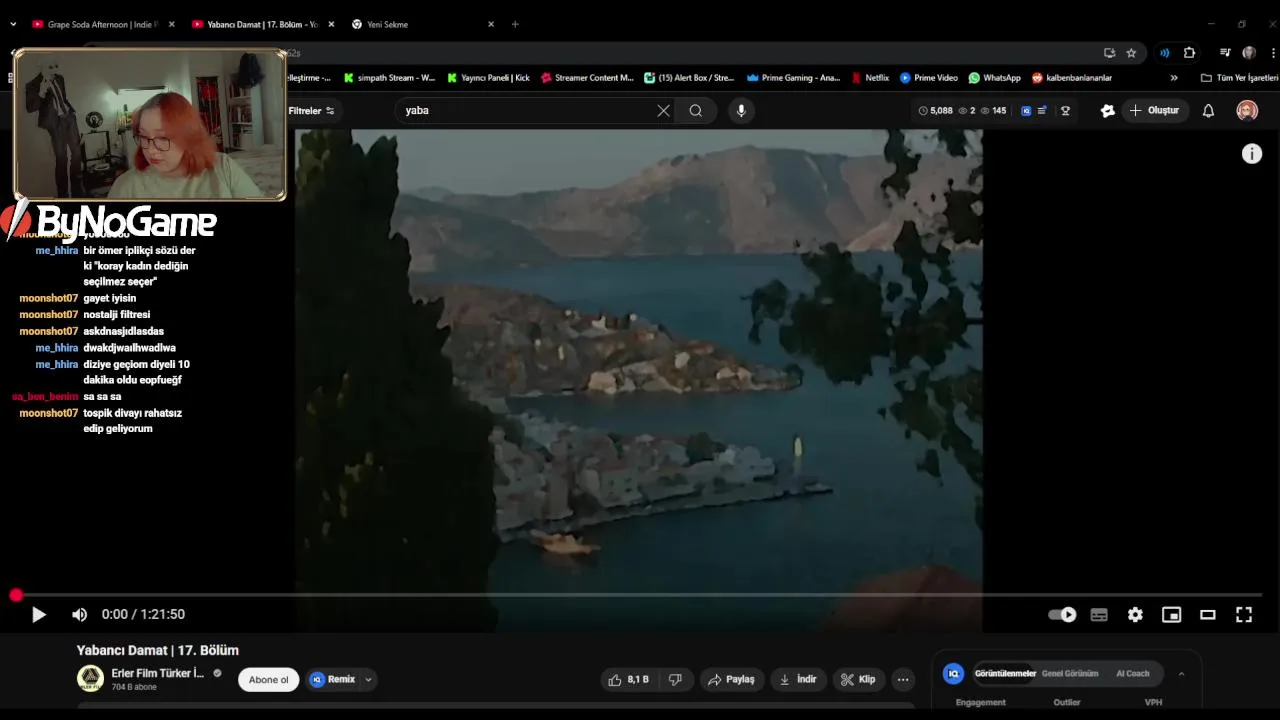This screenshot has width=1280, height=720.
Task: Open the YouTube account avatar menu
Action: 1247,111
